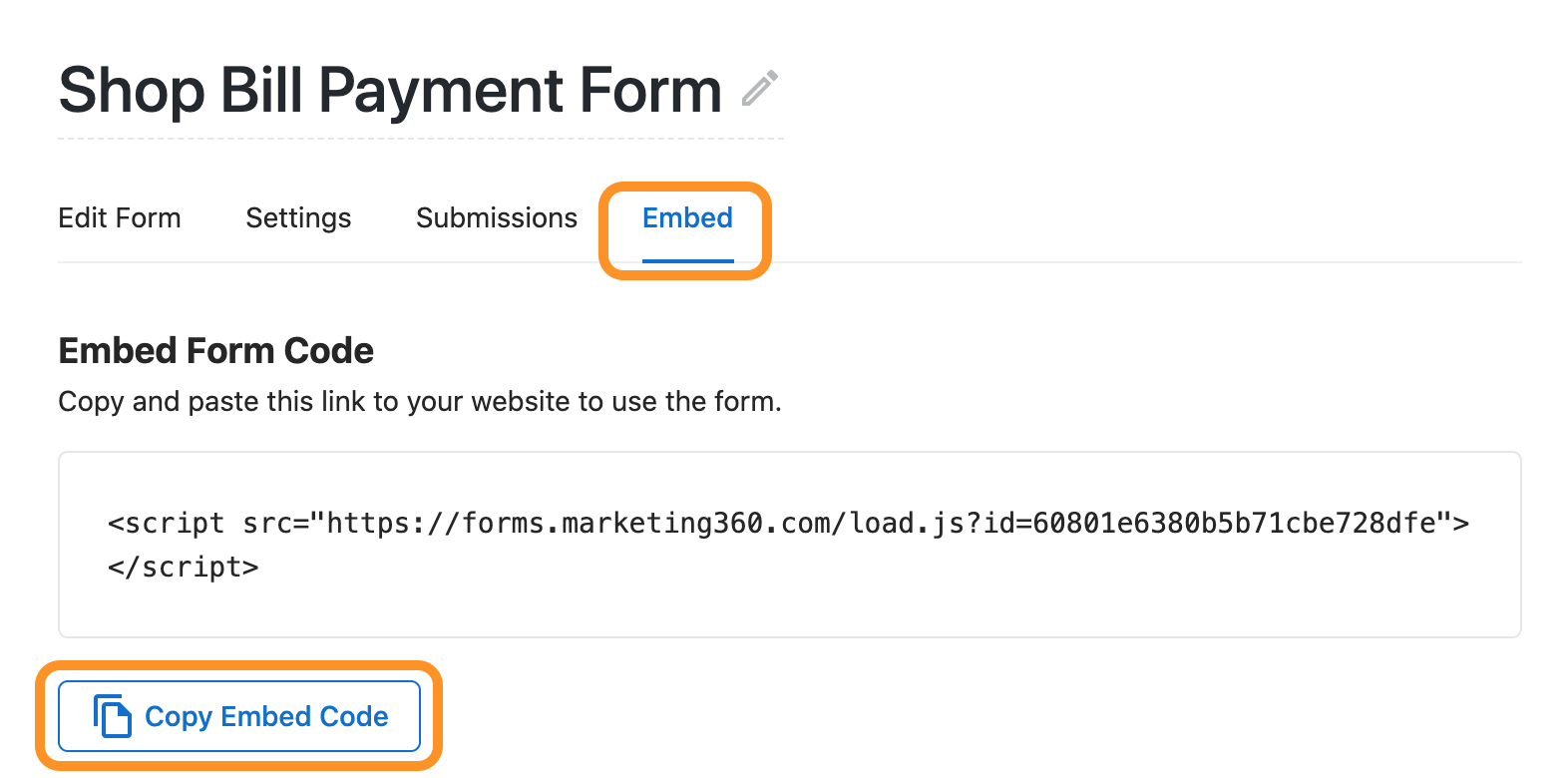Screen dimensions: 1568x778
Task: Click the Shop Bill Payment Form title
Action: tap(390, 91)
